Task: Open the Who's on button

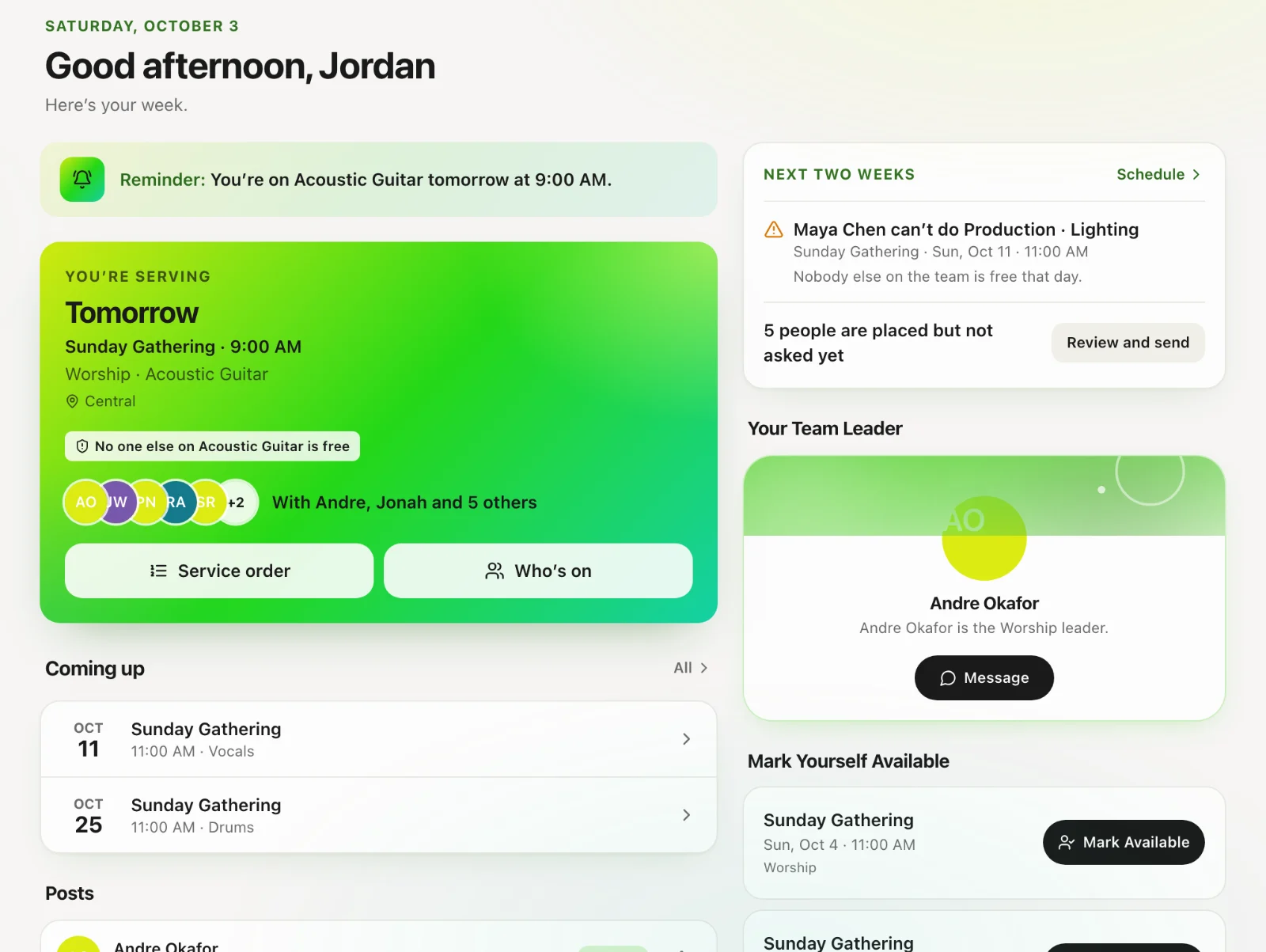Action: coord(538,571)
